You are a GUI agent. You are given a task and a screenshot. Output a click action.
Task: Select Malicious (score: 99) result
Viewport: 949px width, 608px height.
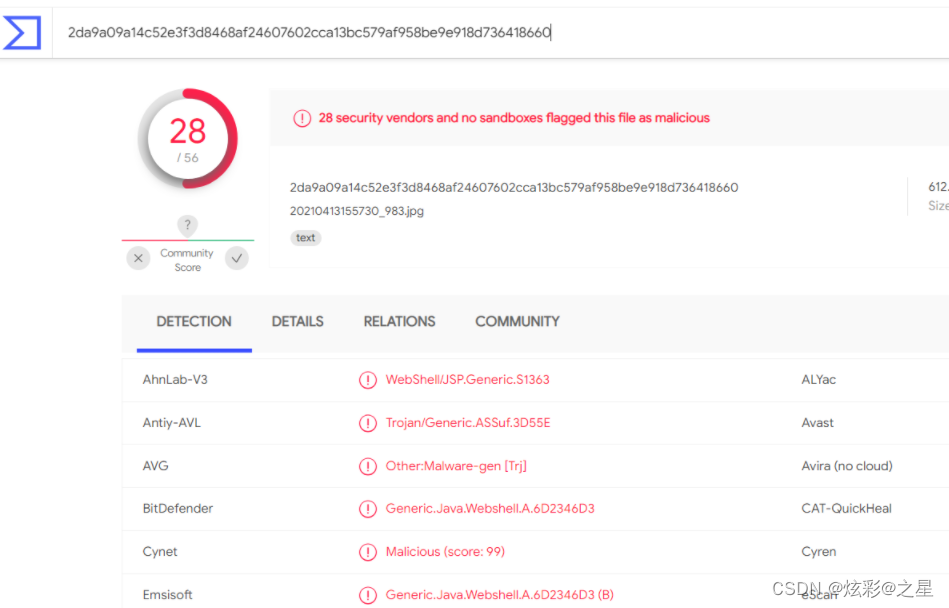[x=445, y=552]
